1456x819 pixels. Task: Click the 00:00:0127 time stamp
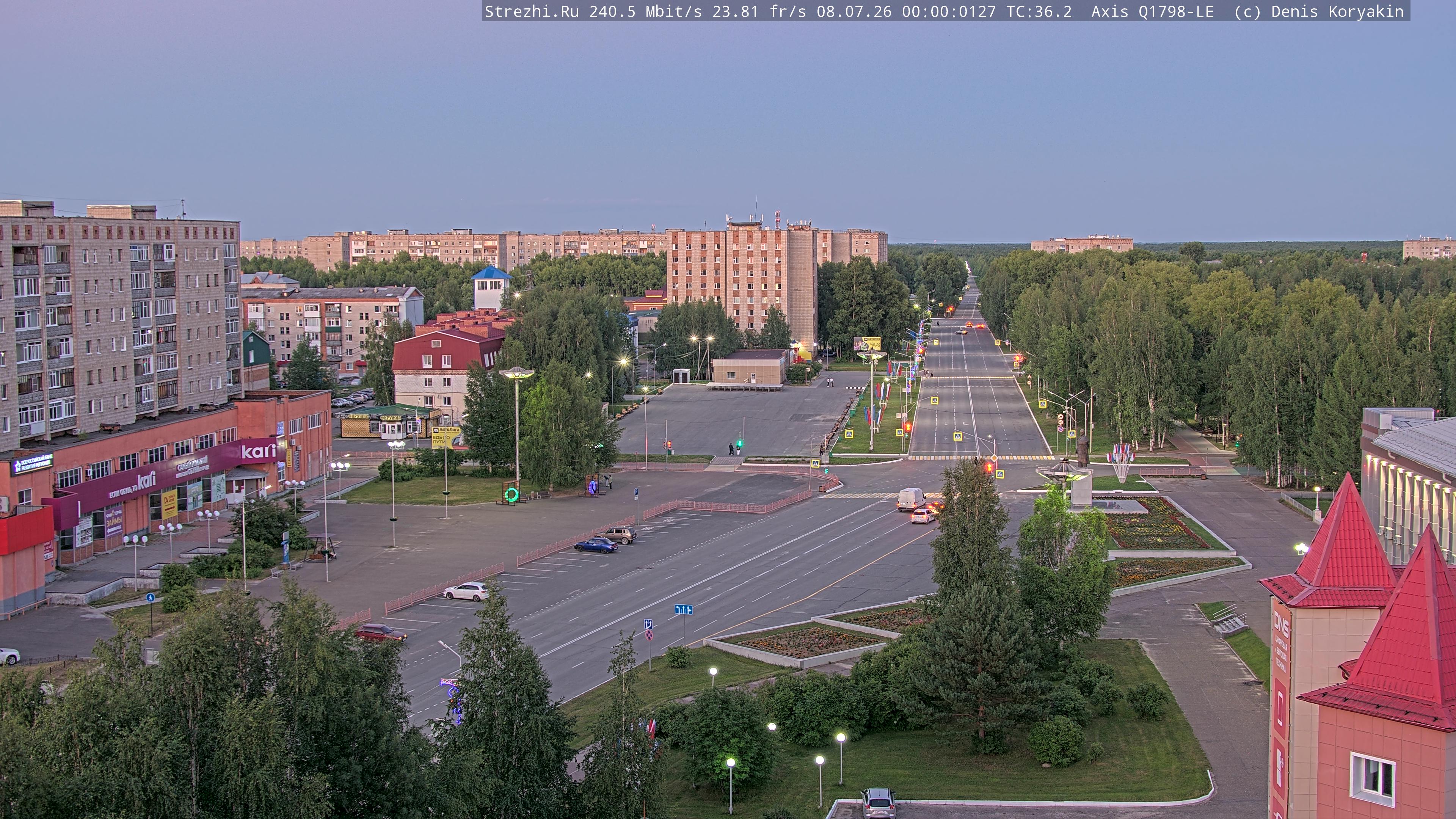tap(949, 11)
